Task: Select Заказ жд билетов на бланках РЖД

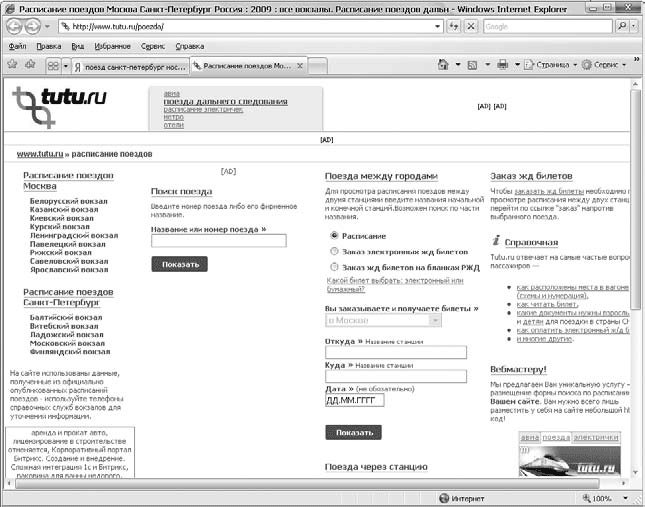Action: coord(334,267)
